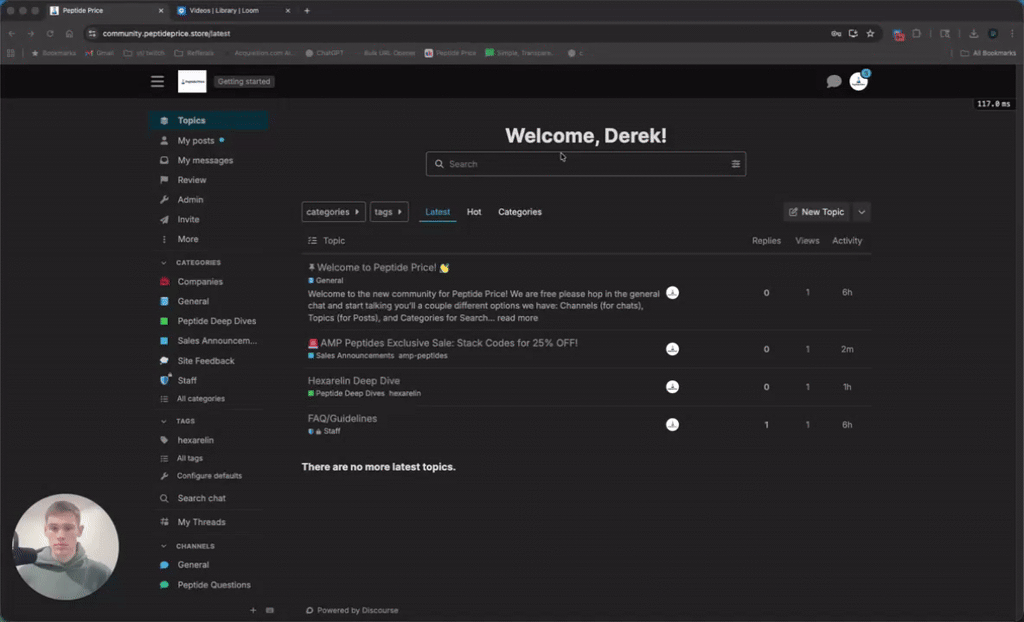Click poster avatar on Hexarelin Deep Dive row
Image resolution: width=1024 pixels, height=622 pixels.
coord(672,387)
